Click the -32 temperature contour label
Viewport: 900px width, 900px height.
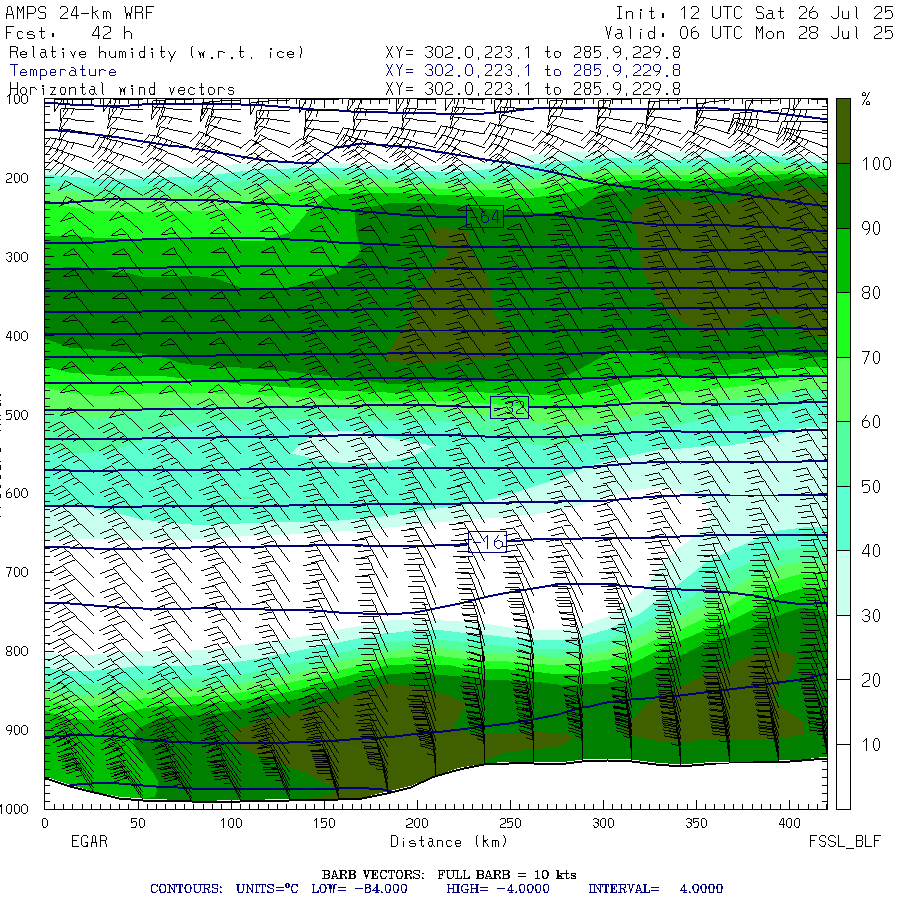(510, 407)
